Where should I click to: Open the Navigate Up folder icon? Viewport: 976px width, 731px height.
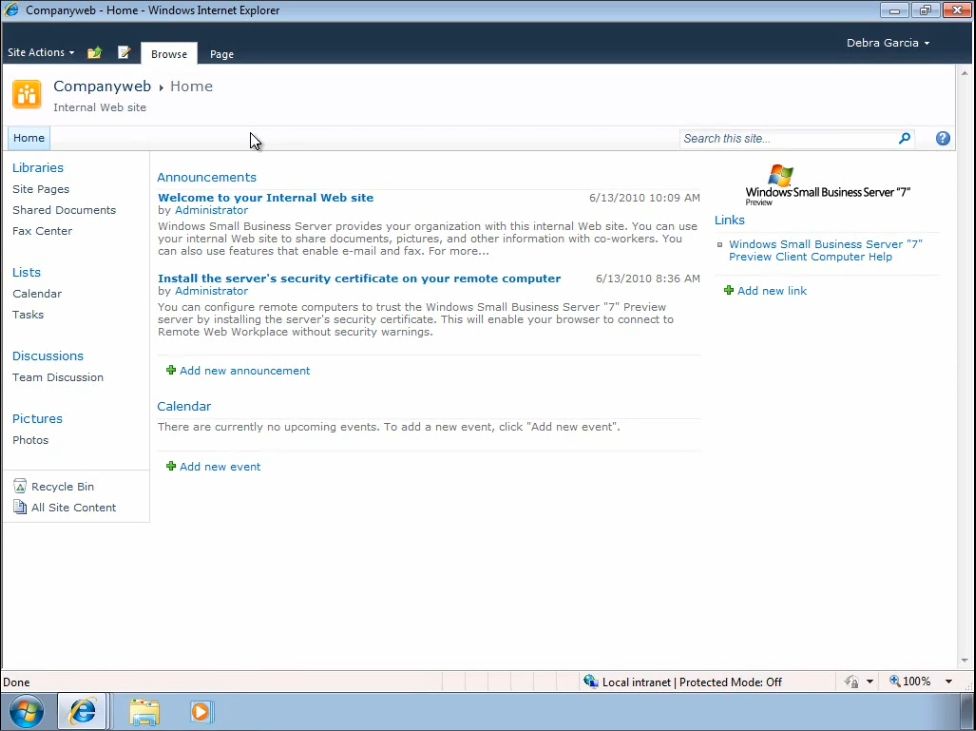pos(95,53)
